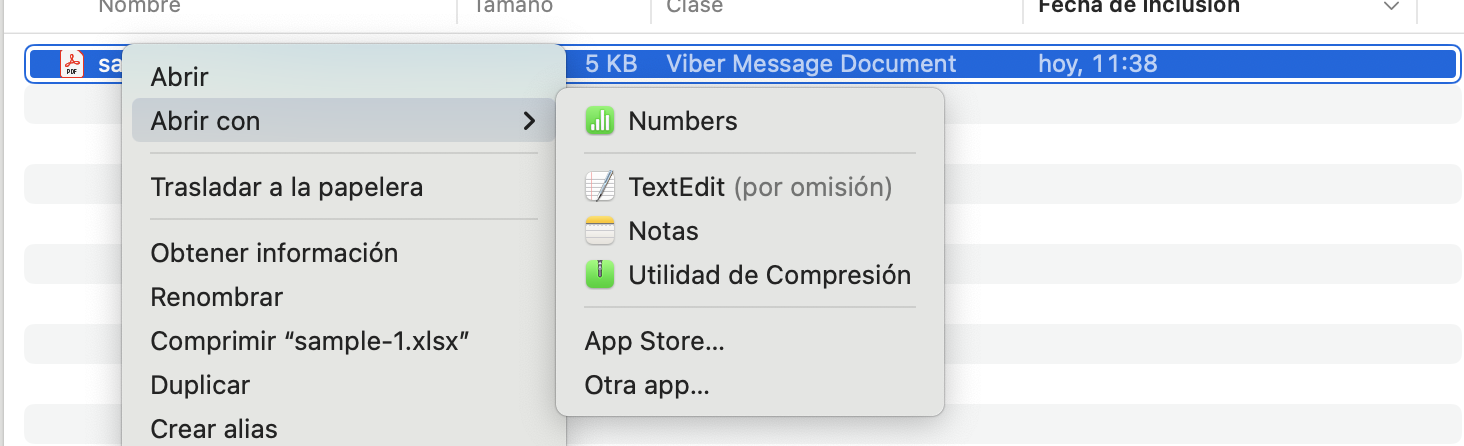Screen dimensions: 1464x446
Task: Click the TextEdit app icon
Action: (x=599, y=187)
